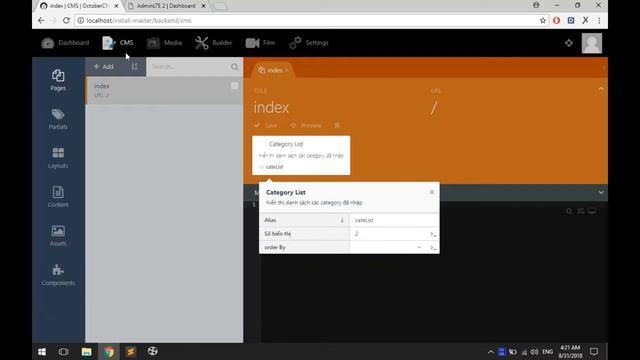The image size is (640, 360).
Task: Switch to the AdminLTE 2 Dashboard browser tab
Action: pos(165,6)
